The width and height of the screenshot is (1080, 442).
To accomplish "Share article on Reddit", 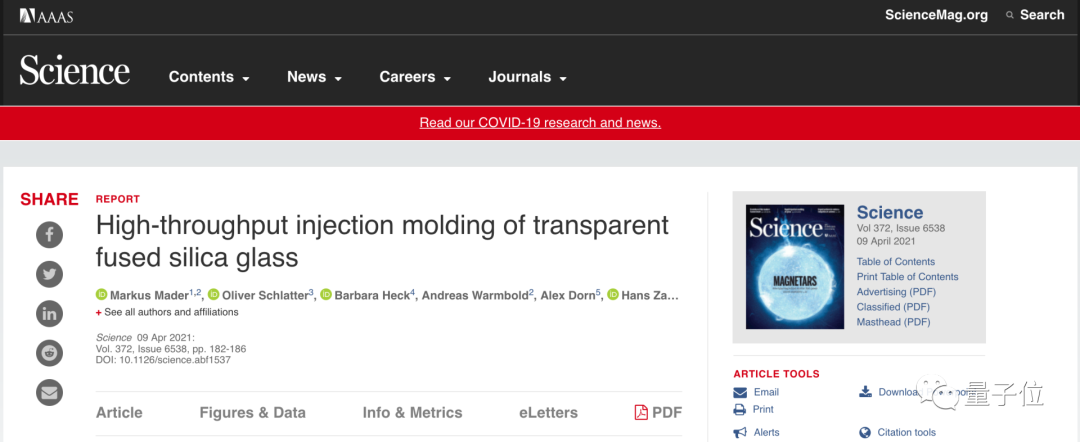I will 50,352.
